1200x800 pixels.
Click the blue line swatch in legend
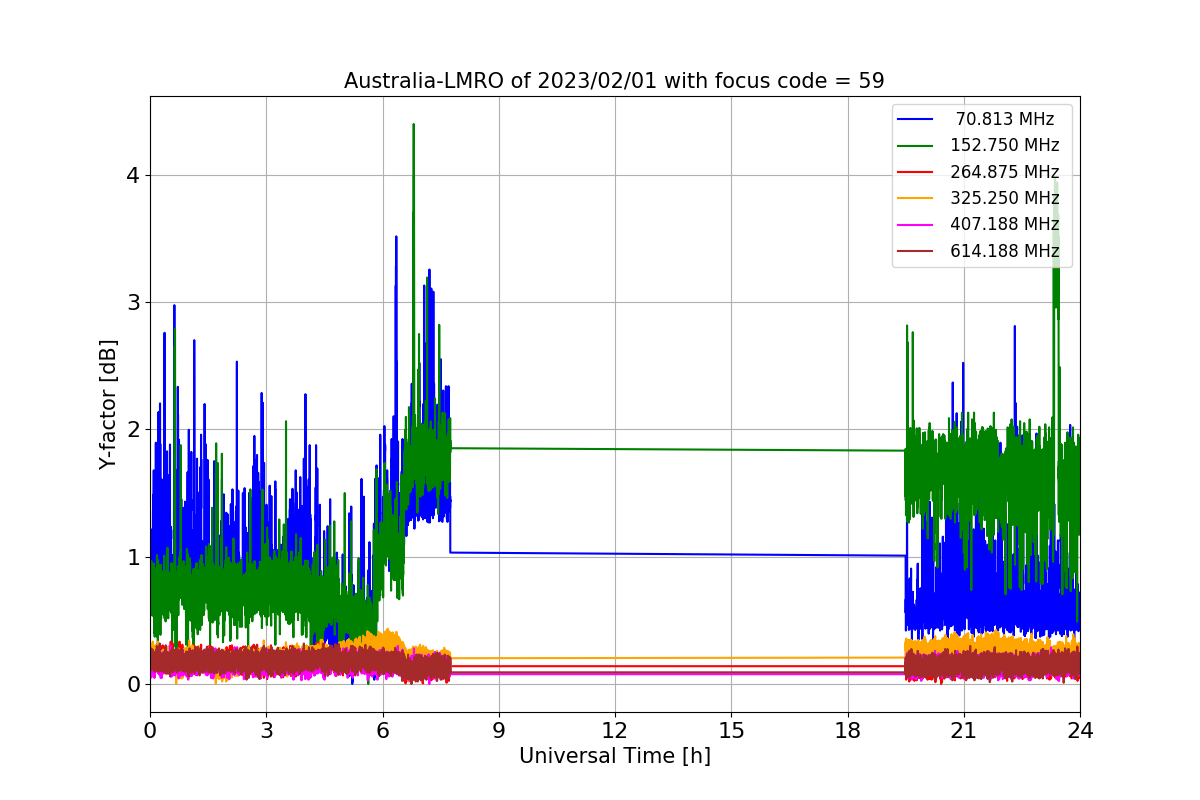click(916, 119)
